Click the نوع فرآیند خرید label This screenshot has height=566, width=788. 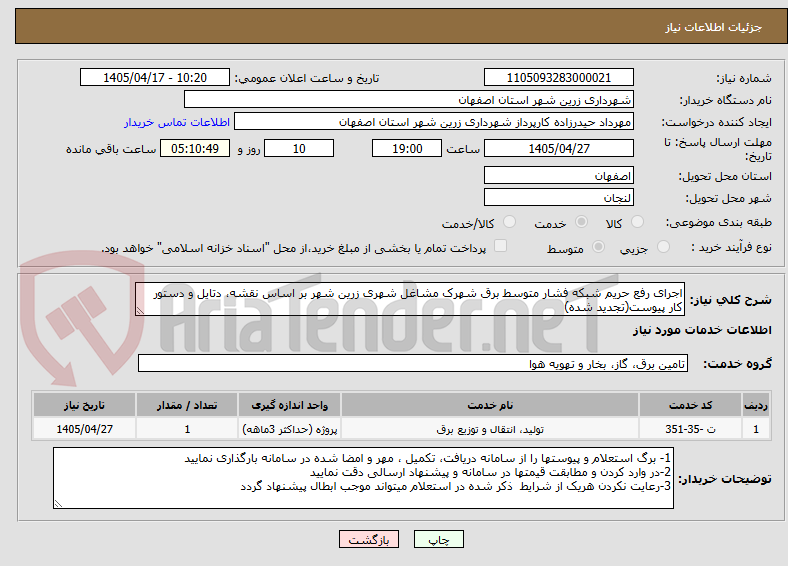coord(731,247)
